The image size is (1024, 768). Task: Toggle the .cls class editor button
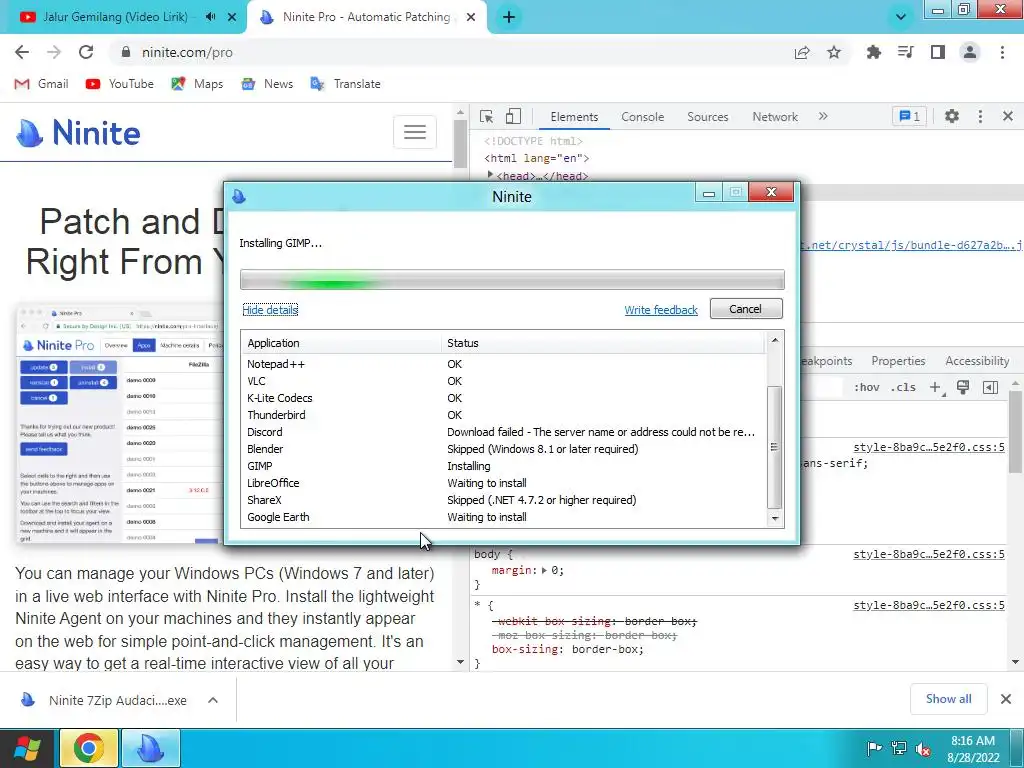coord(903,387)
